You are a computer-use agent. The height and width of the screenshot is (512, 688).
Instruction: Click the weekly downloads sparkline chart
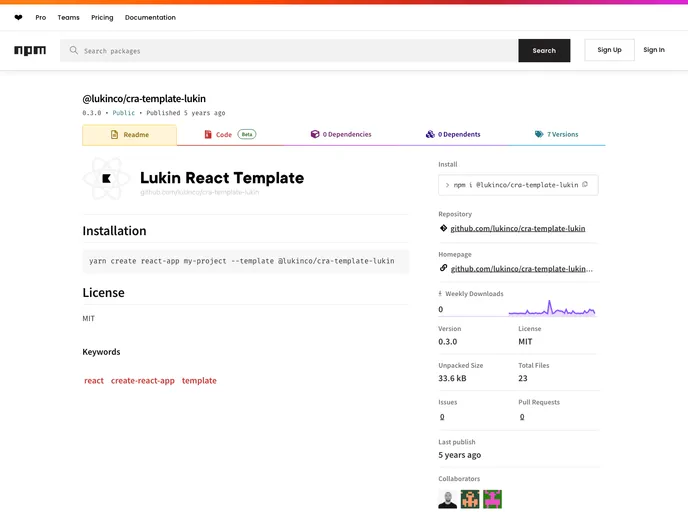552,308
